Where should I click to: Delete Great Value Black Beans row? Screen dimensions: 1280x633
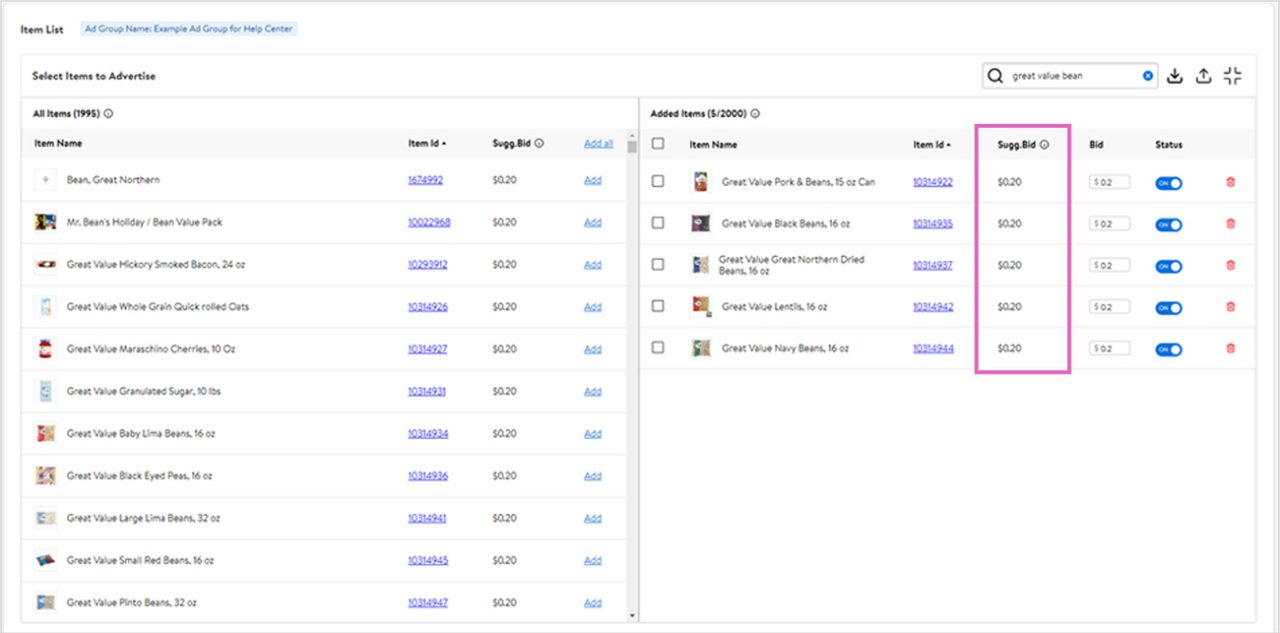coord(1230,224)
